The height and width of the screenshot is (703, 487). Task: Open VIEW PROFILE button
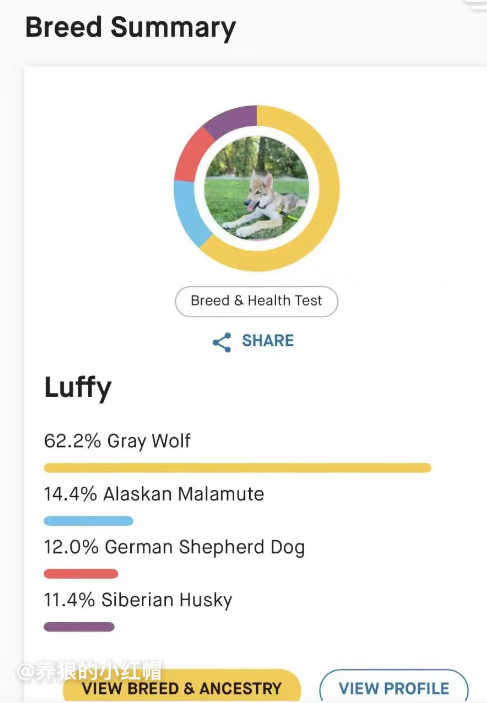click(x=394, y=688)
